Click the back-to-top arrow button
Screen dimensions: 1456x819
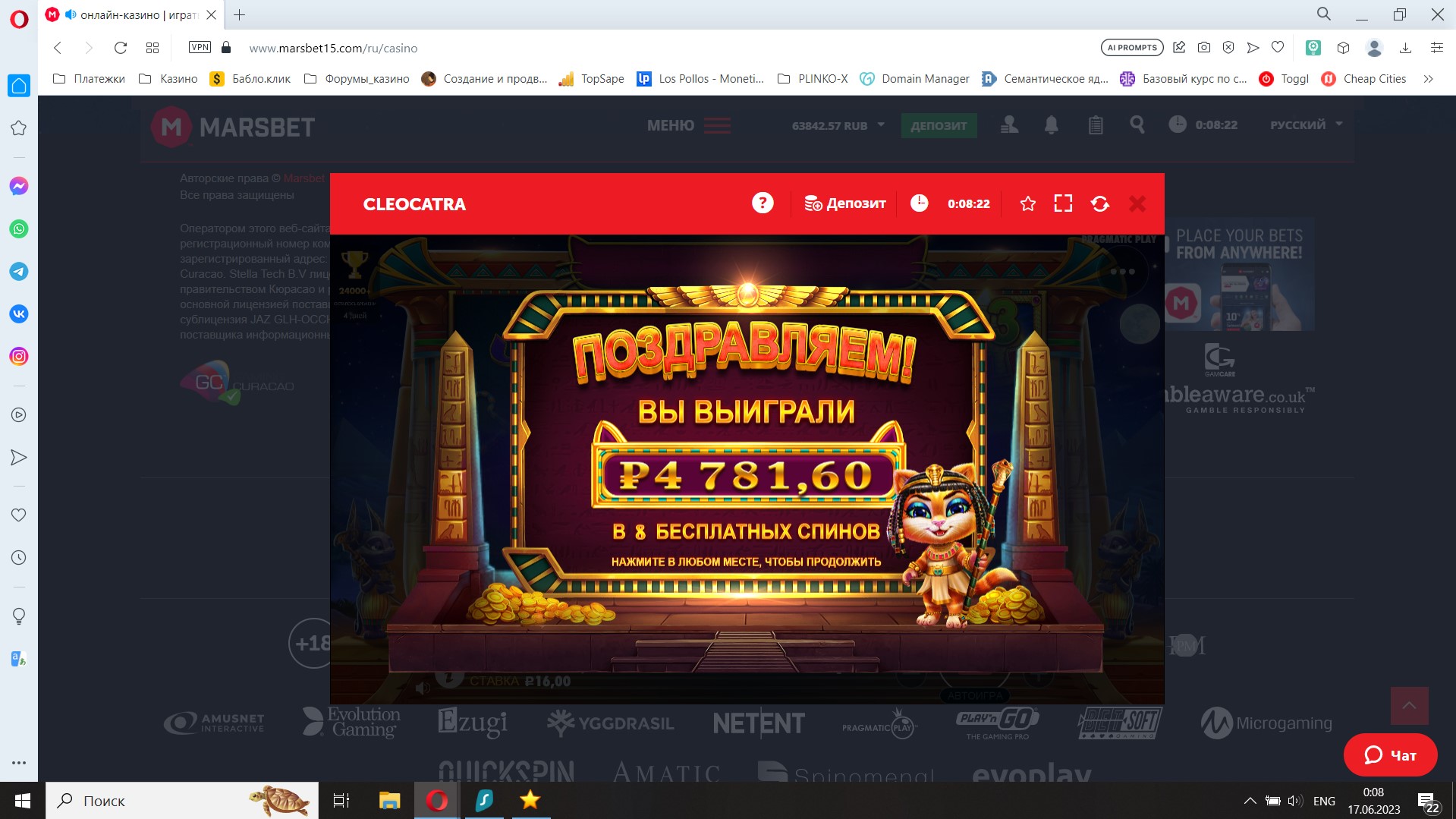tap(1409, 705)
